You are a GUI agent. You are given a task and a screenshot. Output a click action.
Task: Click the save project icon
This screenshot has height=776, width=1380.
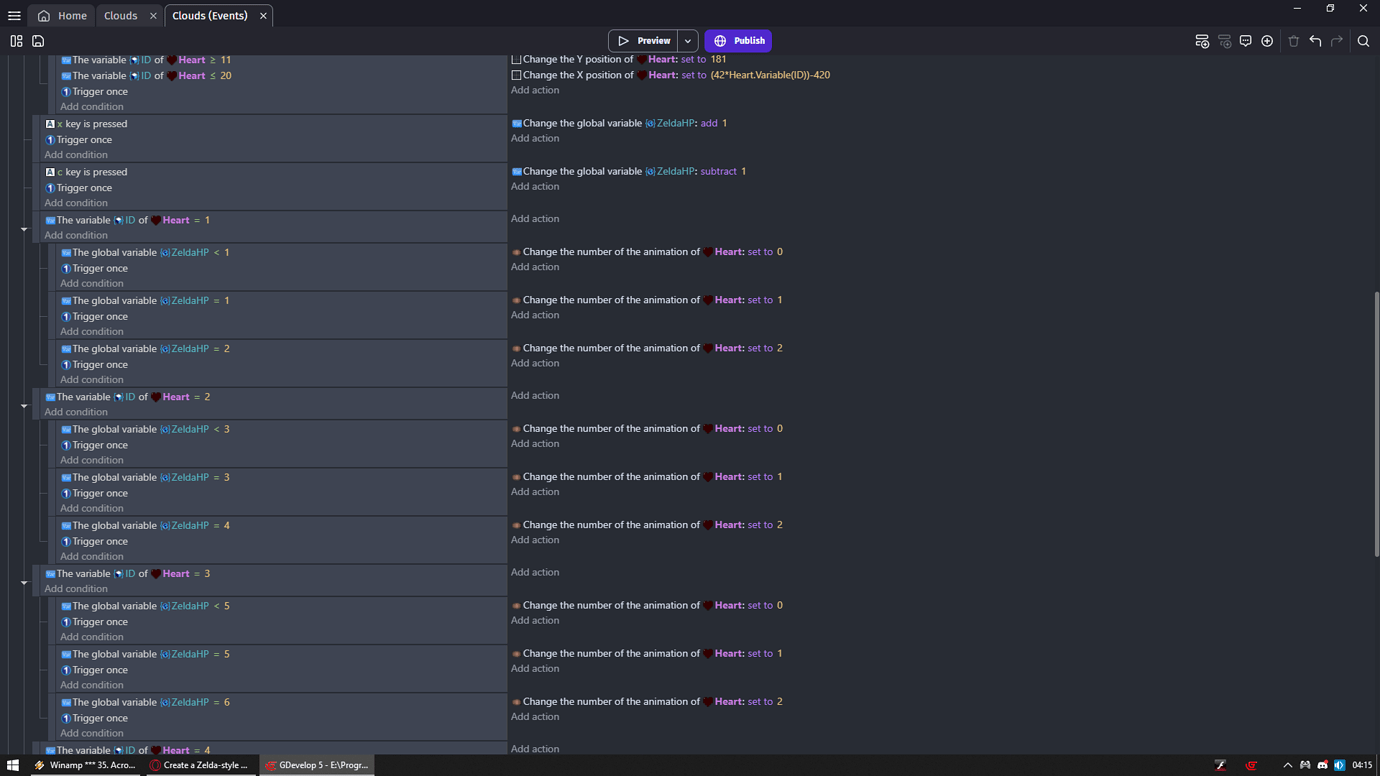(x=38, y=41)
